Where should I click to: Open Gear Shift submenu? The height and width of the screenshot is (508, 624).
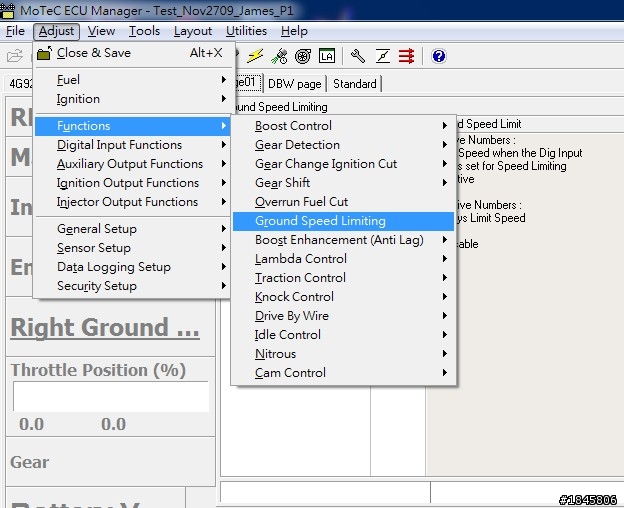(343, 183)
